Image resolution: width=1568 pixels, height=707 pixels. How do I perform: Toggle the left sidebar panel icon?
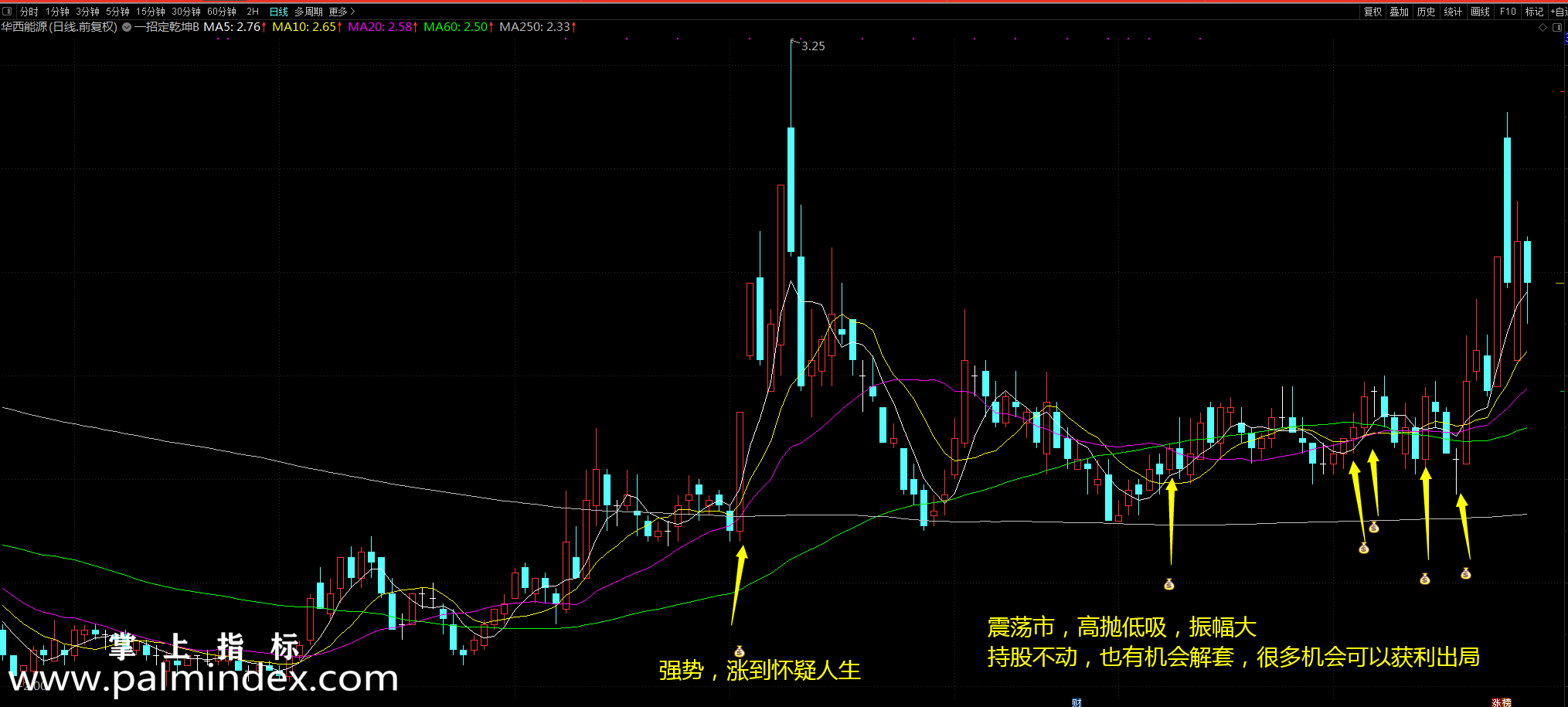coord(7,12)
